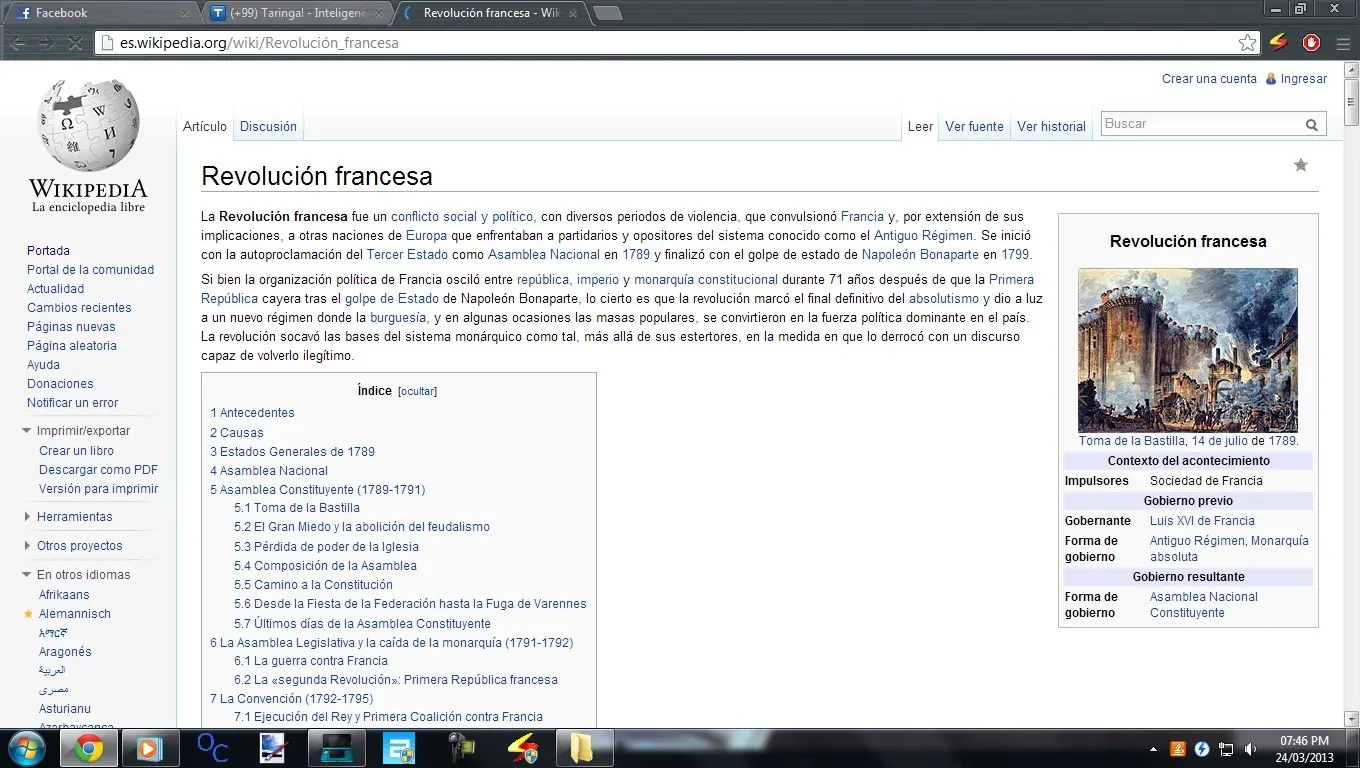This screenshot has width=1360, height=768.
Task: Open a new browser tab
Action: (607, 13)
